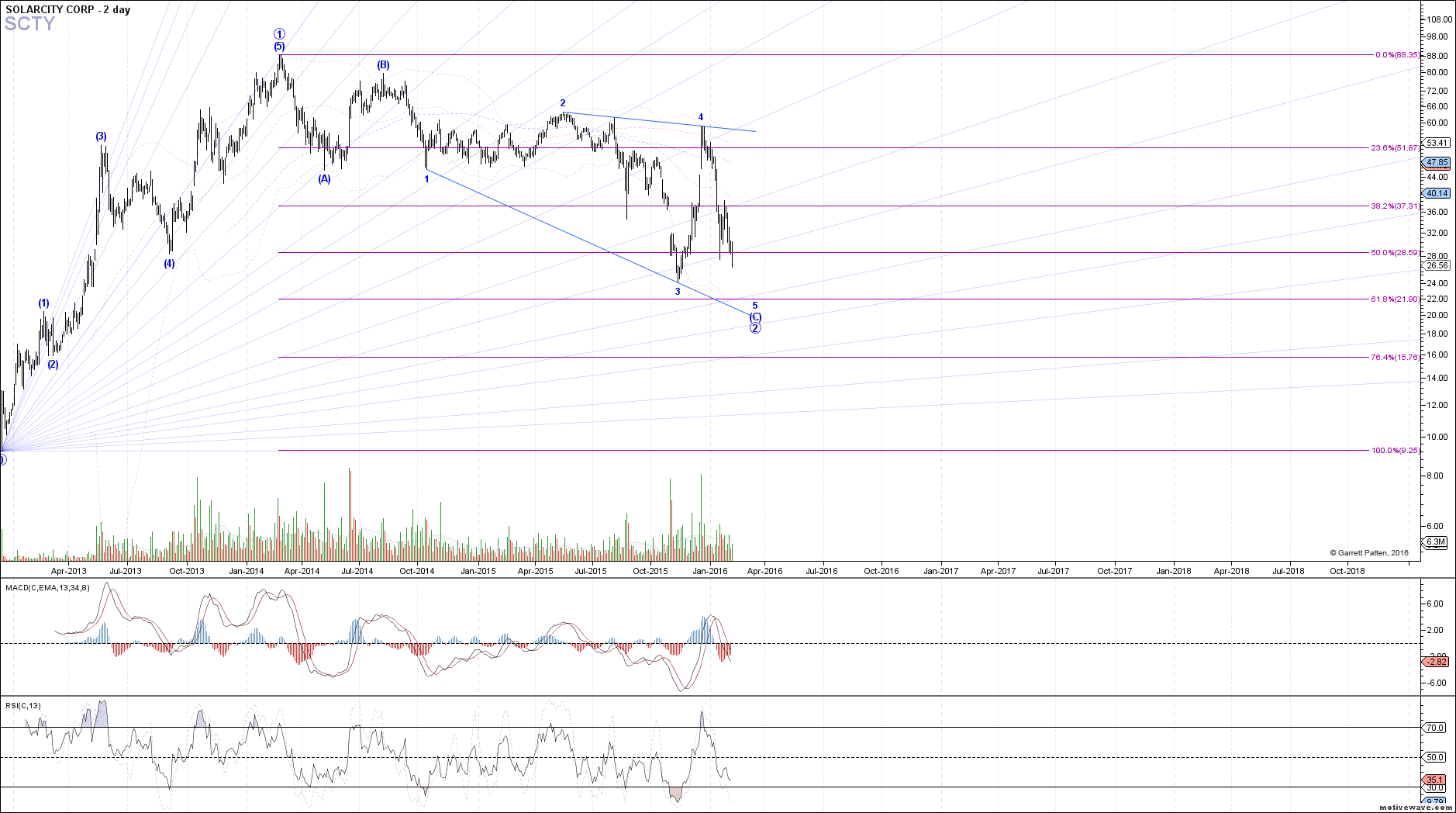The height and width of the screenshot is (813, 1456).
Task: Click the 61.8%(21.90) Fibonacci label
Action: [x=1395, y=299]
